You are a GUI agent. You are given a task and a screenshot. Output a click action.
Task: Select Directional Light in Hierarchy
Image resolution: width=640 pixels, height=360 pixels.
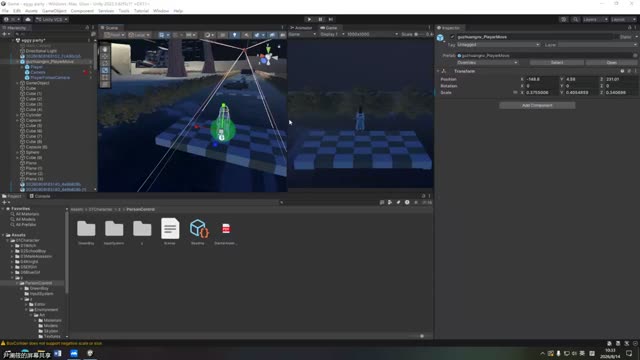point(41,51)
